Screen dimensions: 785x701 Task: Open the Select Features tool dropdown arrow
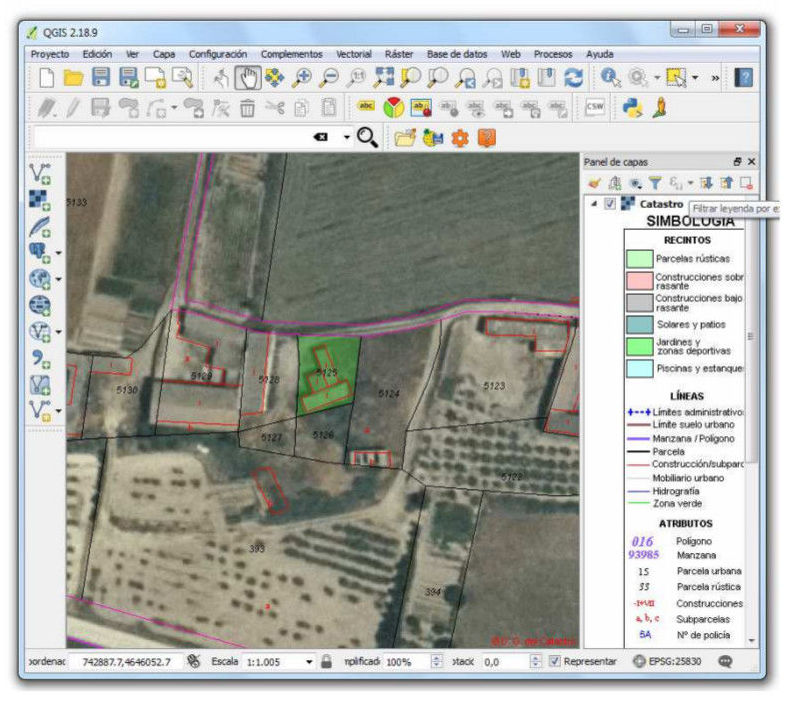695,78
